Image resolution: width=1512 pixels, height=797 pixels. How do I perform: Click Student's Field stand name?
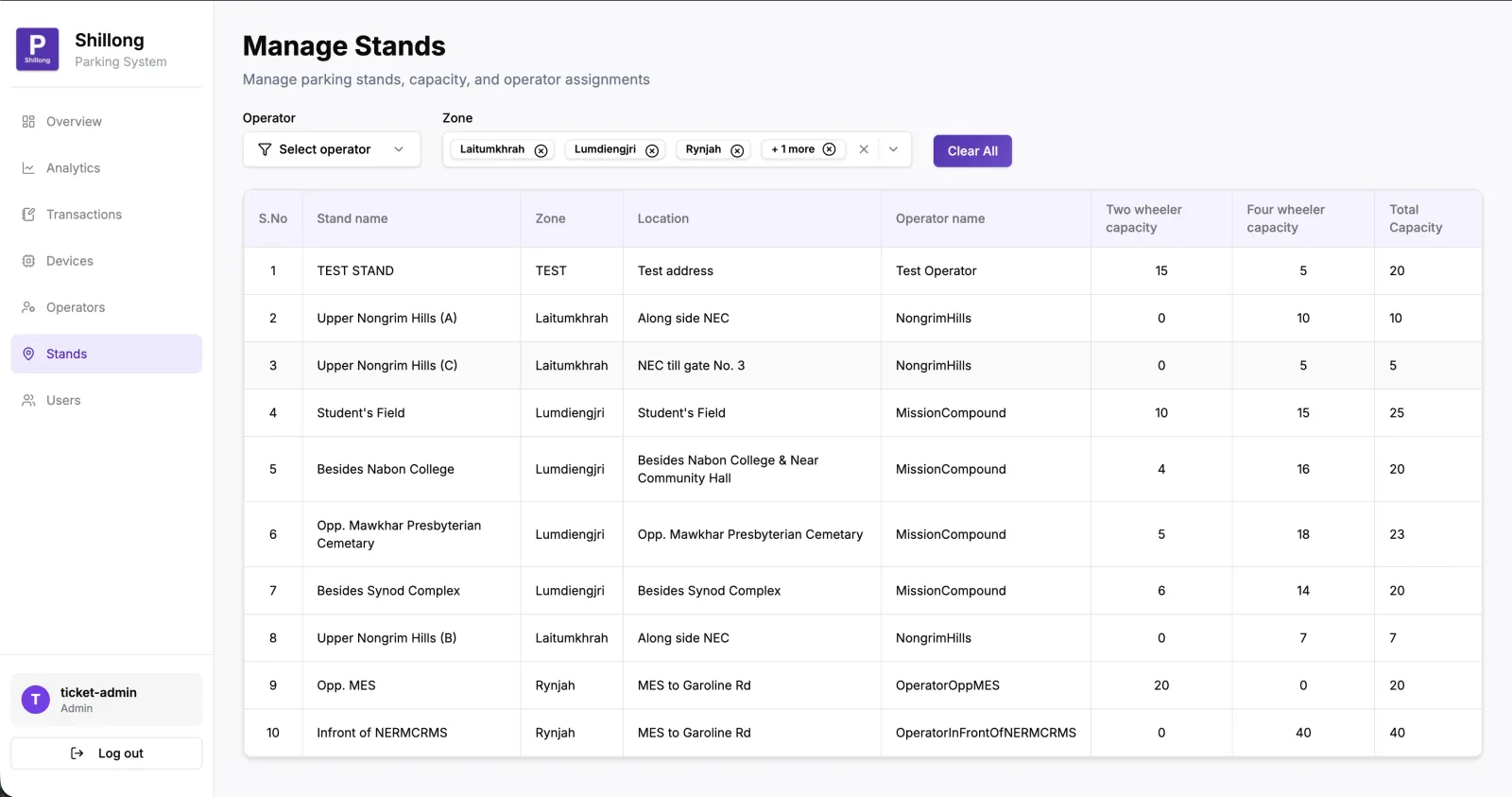point(361,413)
